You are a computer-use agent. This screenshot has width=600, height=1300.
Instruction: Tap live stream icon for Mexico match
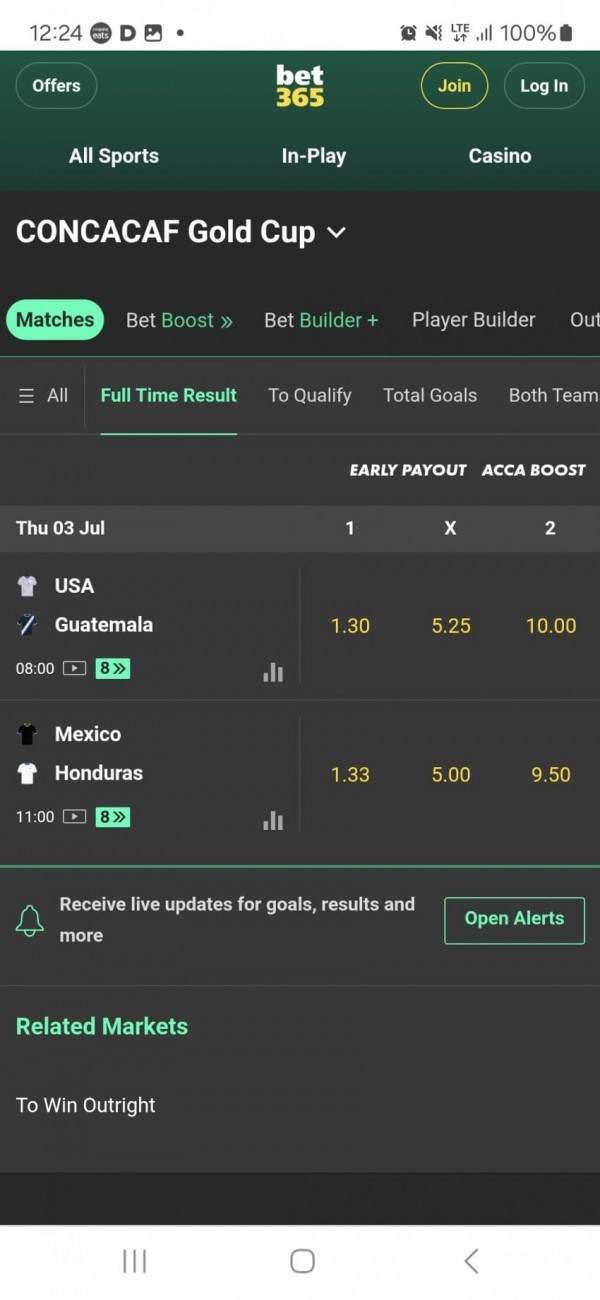74,817
